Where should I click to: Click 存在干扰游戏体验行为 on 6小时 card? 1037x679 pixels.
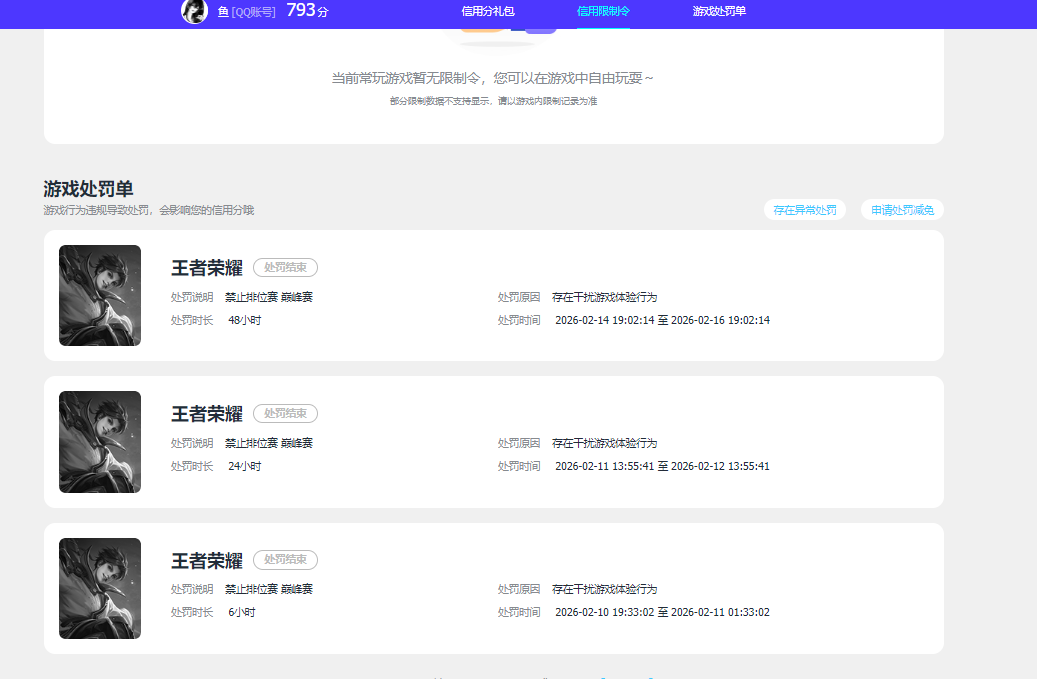pos(604,589)
